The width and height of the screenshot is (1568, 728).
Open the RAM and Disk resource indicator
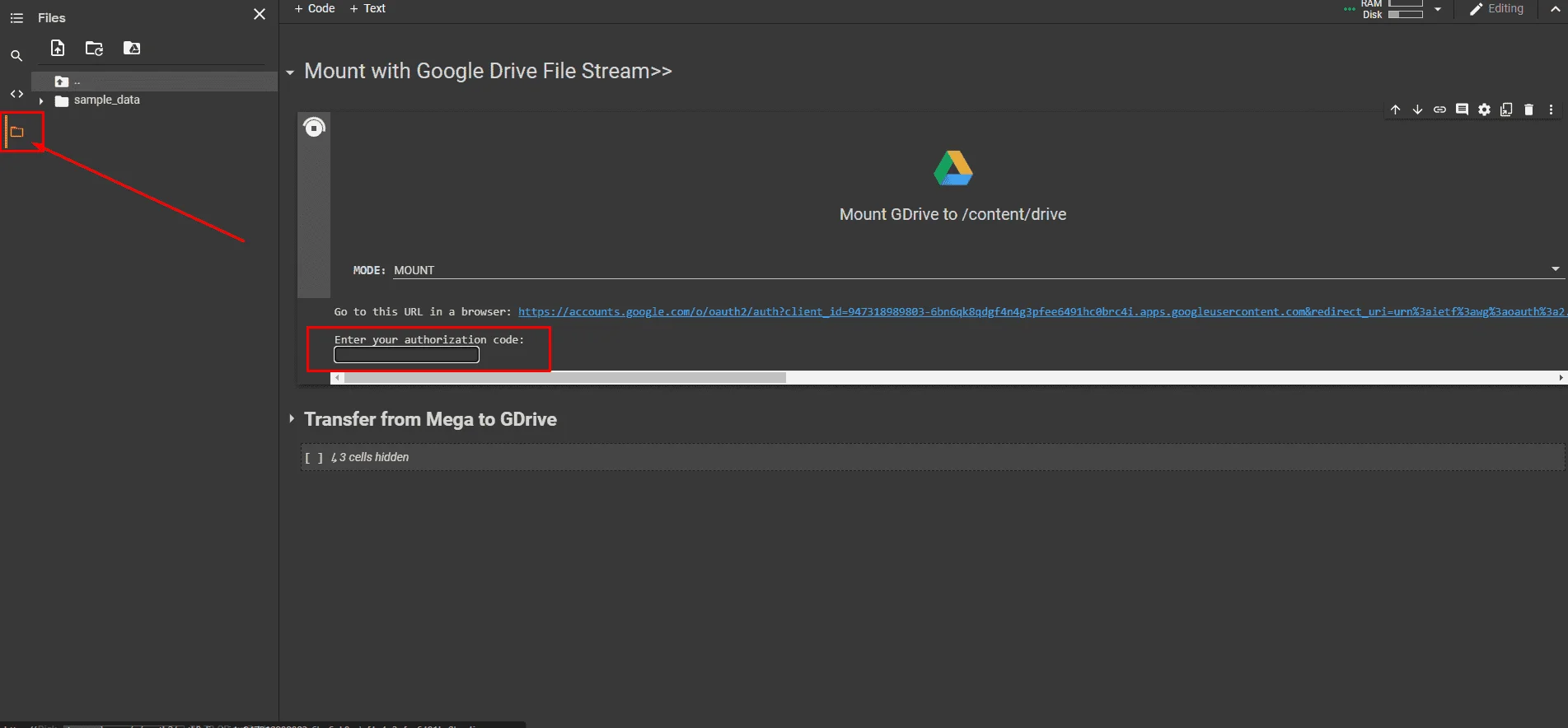1392,9
